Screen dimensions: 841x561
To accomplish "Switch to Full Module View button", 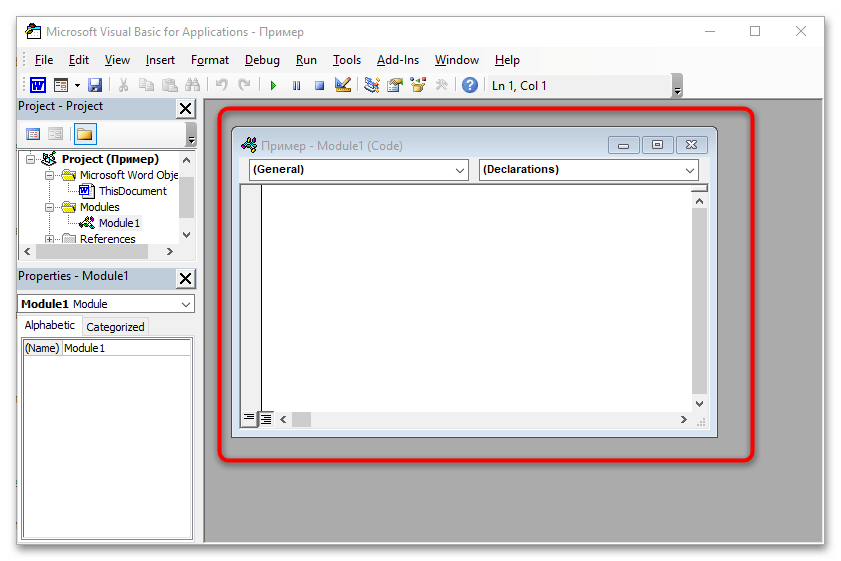I will [x=266, y=419].
